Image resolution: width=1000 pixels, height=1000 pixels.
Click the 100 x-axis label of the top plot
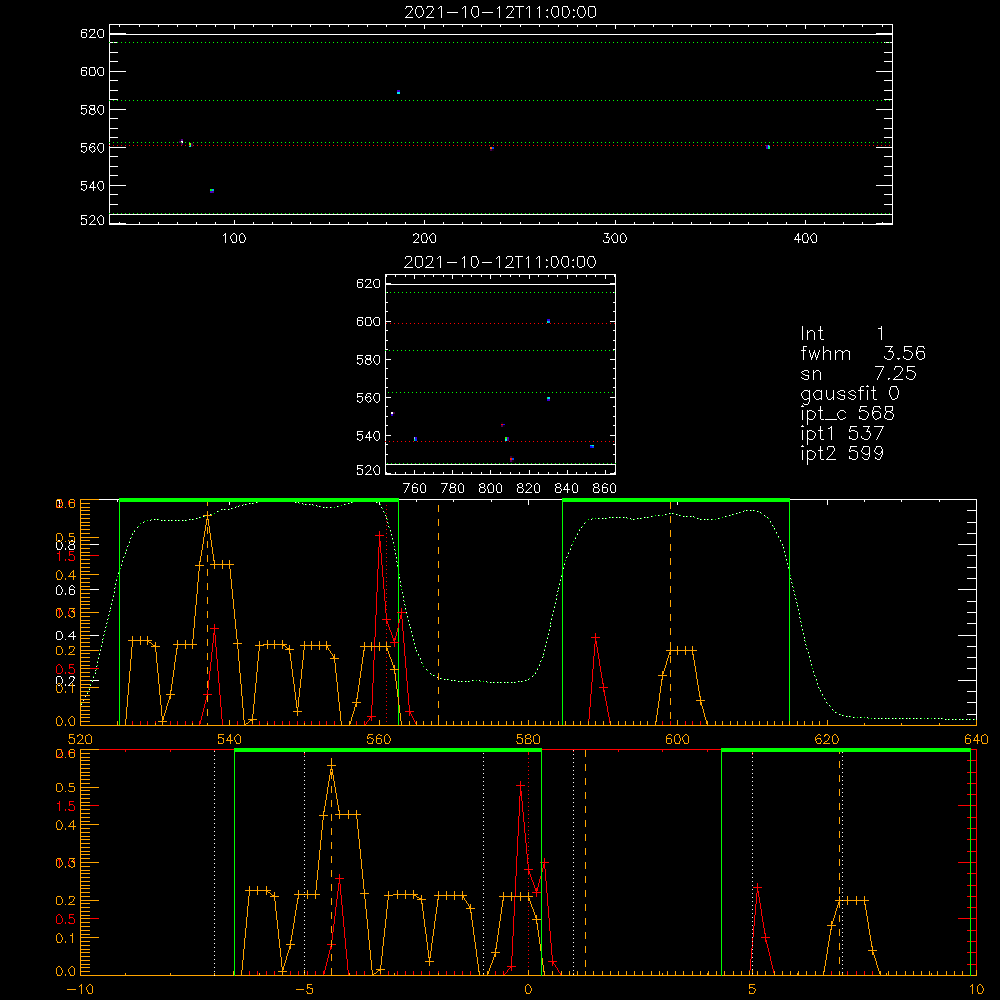click(x=234, y=239)
